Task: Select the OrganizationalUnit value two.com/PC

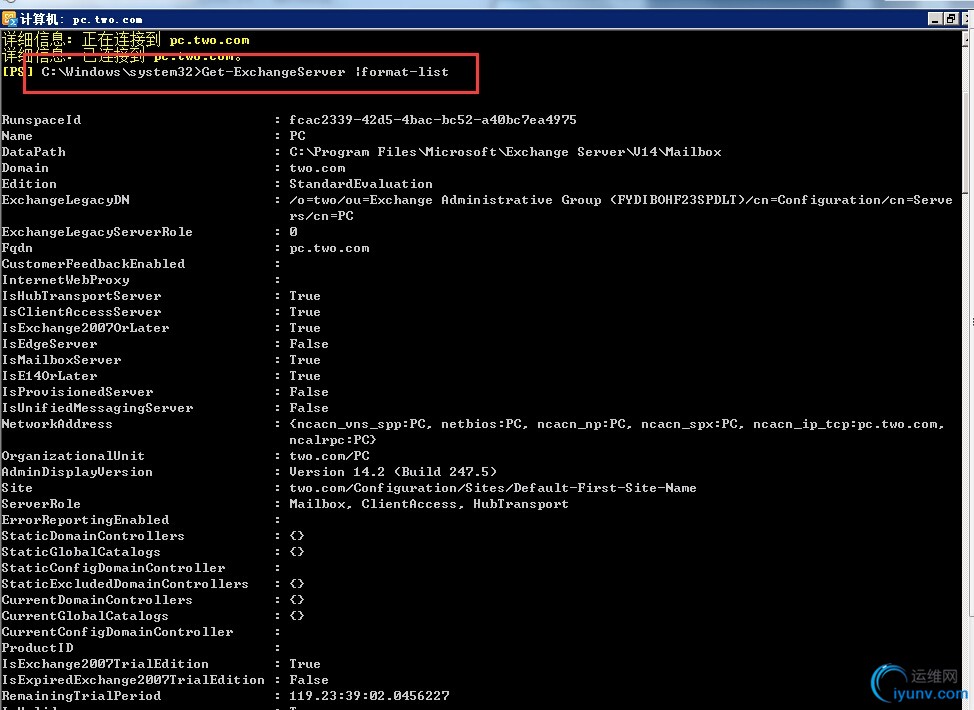Action: coord(329,457)
